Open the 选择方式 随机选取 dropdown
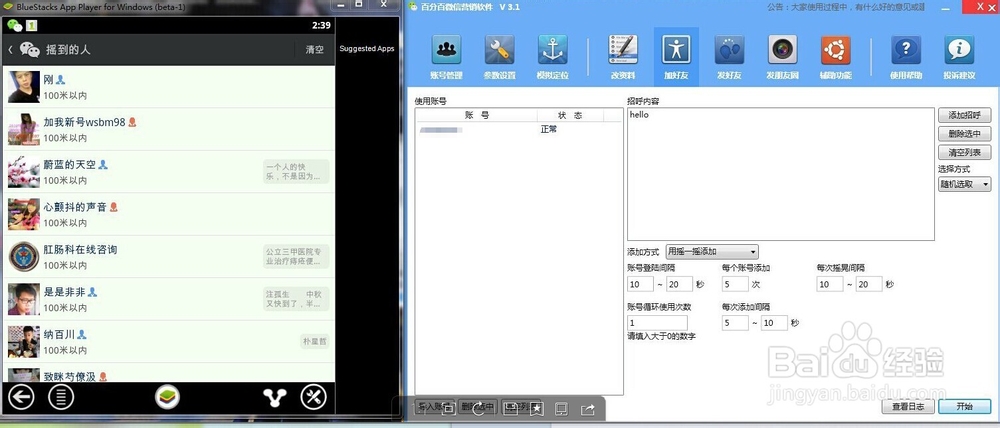Screen dimensions: 1000x428 [x=964, y=184]
